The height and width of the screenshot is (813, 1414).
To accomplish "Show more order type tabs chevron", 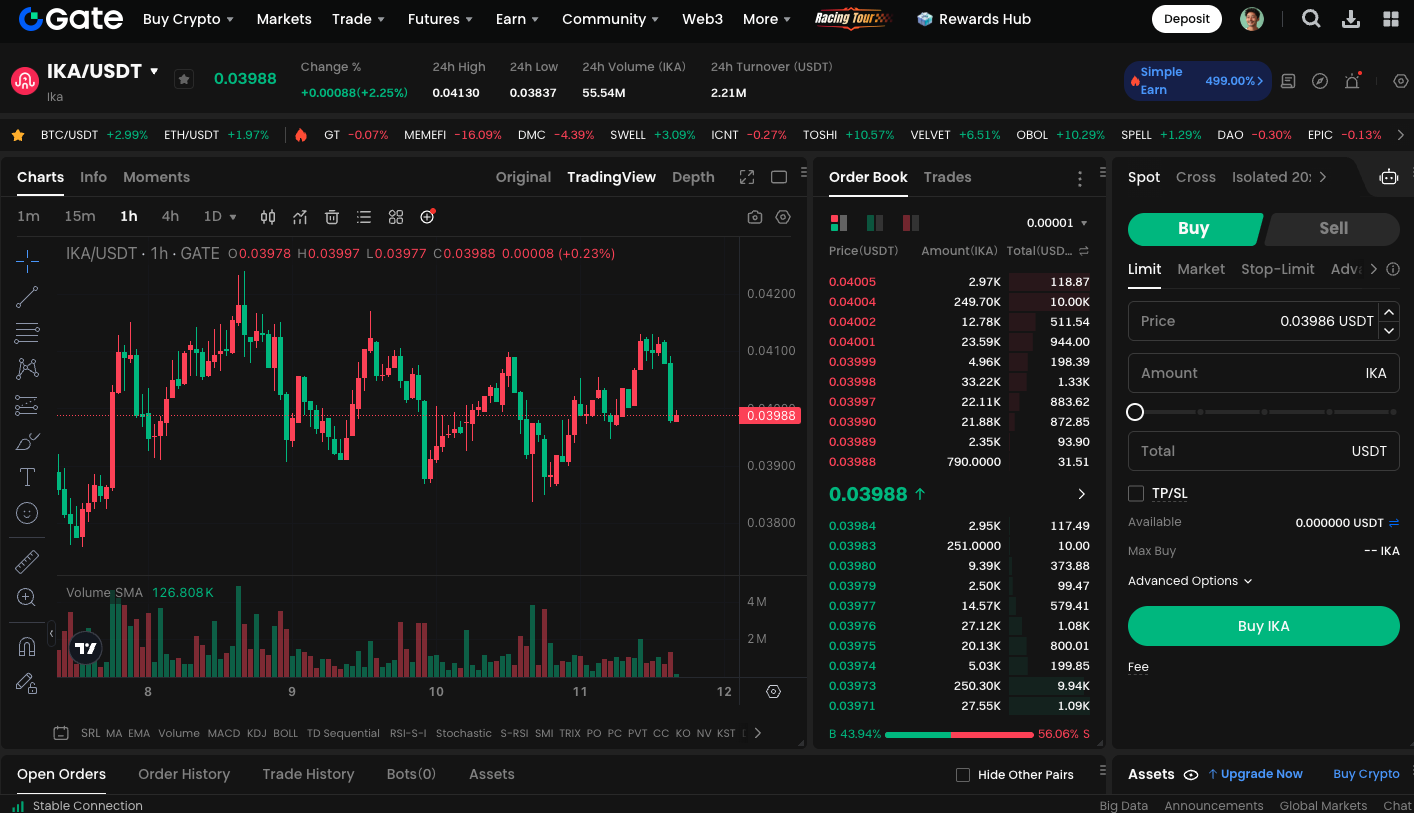I will [x=1373, y=269].
